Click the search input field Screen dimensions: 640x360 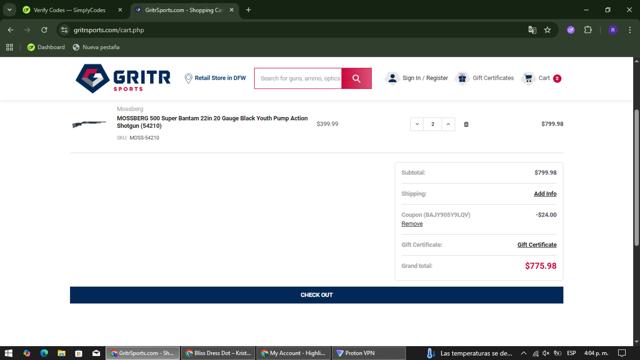click(298, 78)
